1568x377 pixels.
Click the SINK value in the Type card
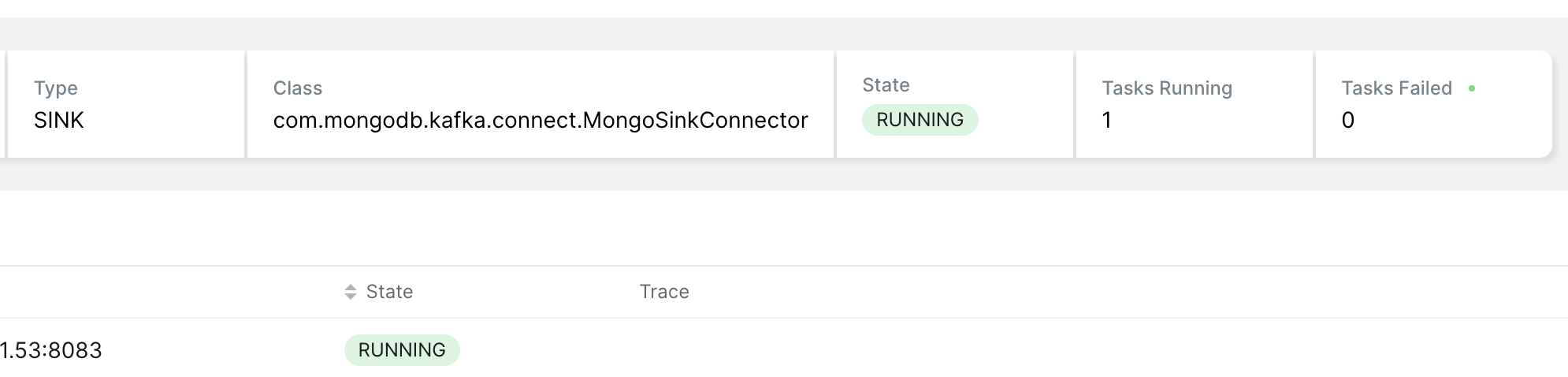point(59,120)
